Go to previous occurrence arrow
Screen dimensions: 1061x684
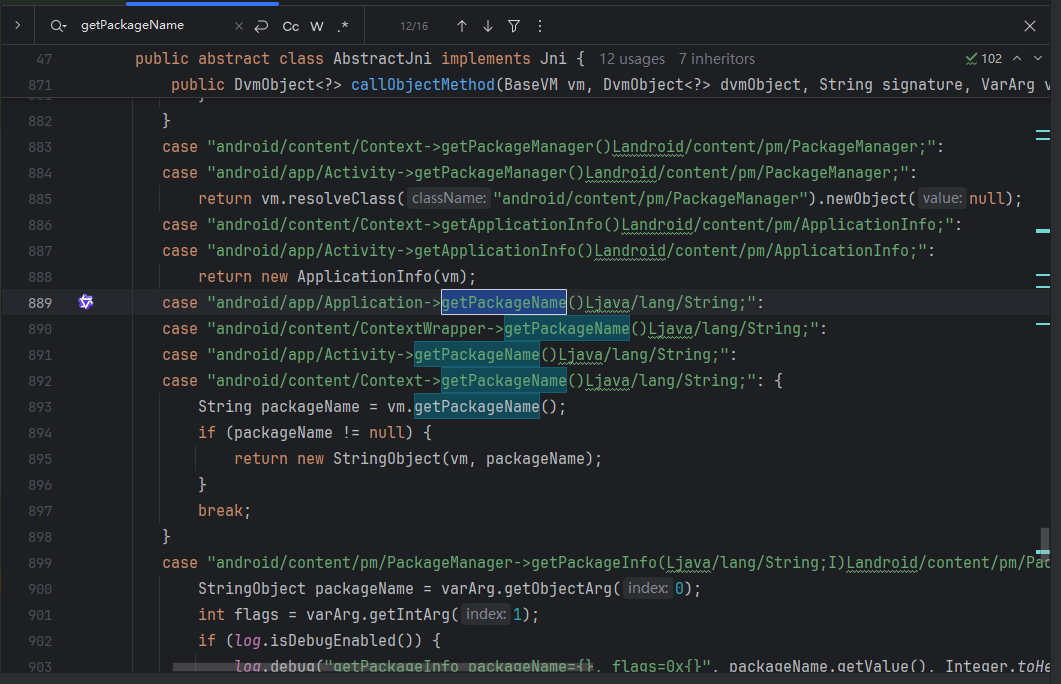pyautogui.click(x=461, y=26)
